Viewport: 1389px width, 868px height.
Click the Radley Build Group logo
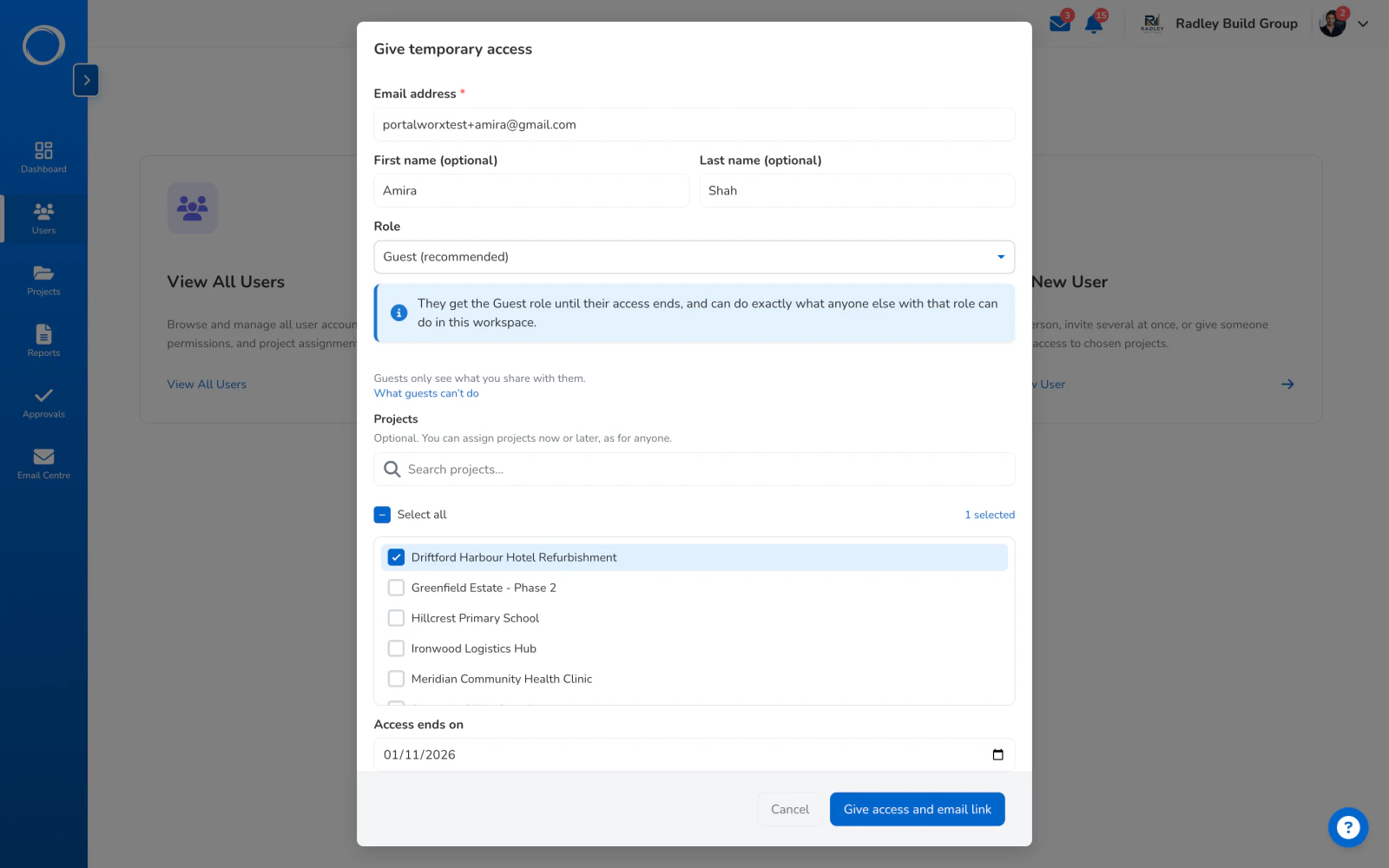(1152, 23)
